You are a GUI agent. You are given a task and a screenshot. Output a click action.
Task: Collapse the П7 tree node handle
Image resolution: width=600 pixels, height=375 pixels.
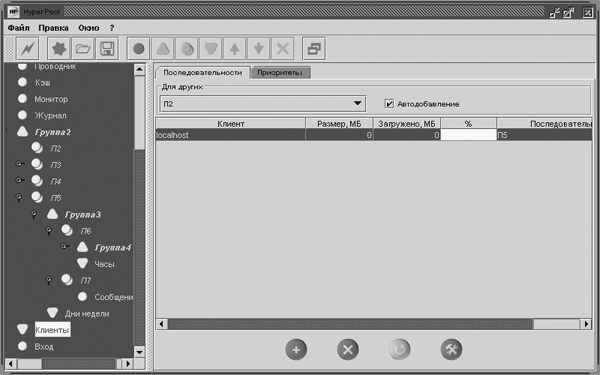[x=49, y=280]
